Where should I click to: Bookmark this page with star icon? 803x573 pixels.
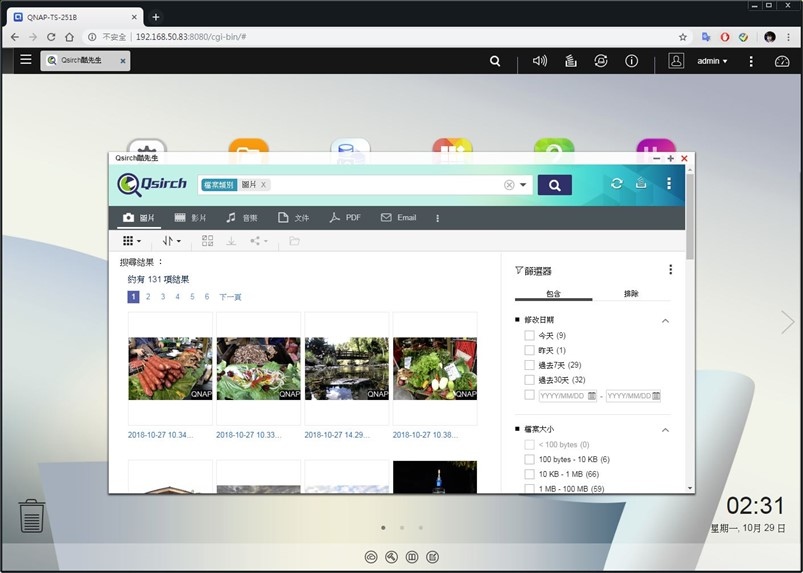pos(683,37)
